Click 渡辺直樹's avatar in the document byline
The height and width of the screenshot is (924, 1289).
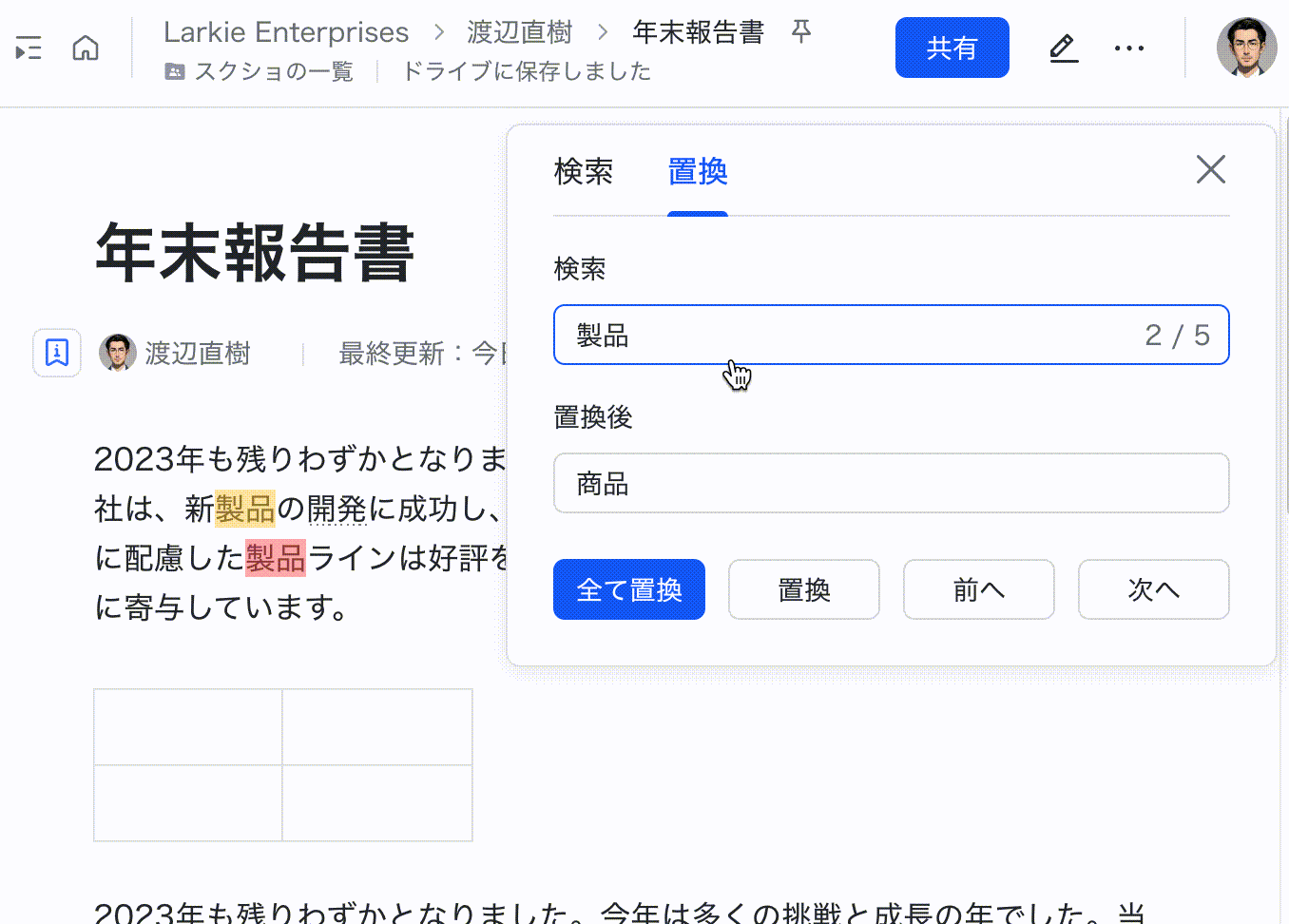click(x=116, y=353)
